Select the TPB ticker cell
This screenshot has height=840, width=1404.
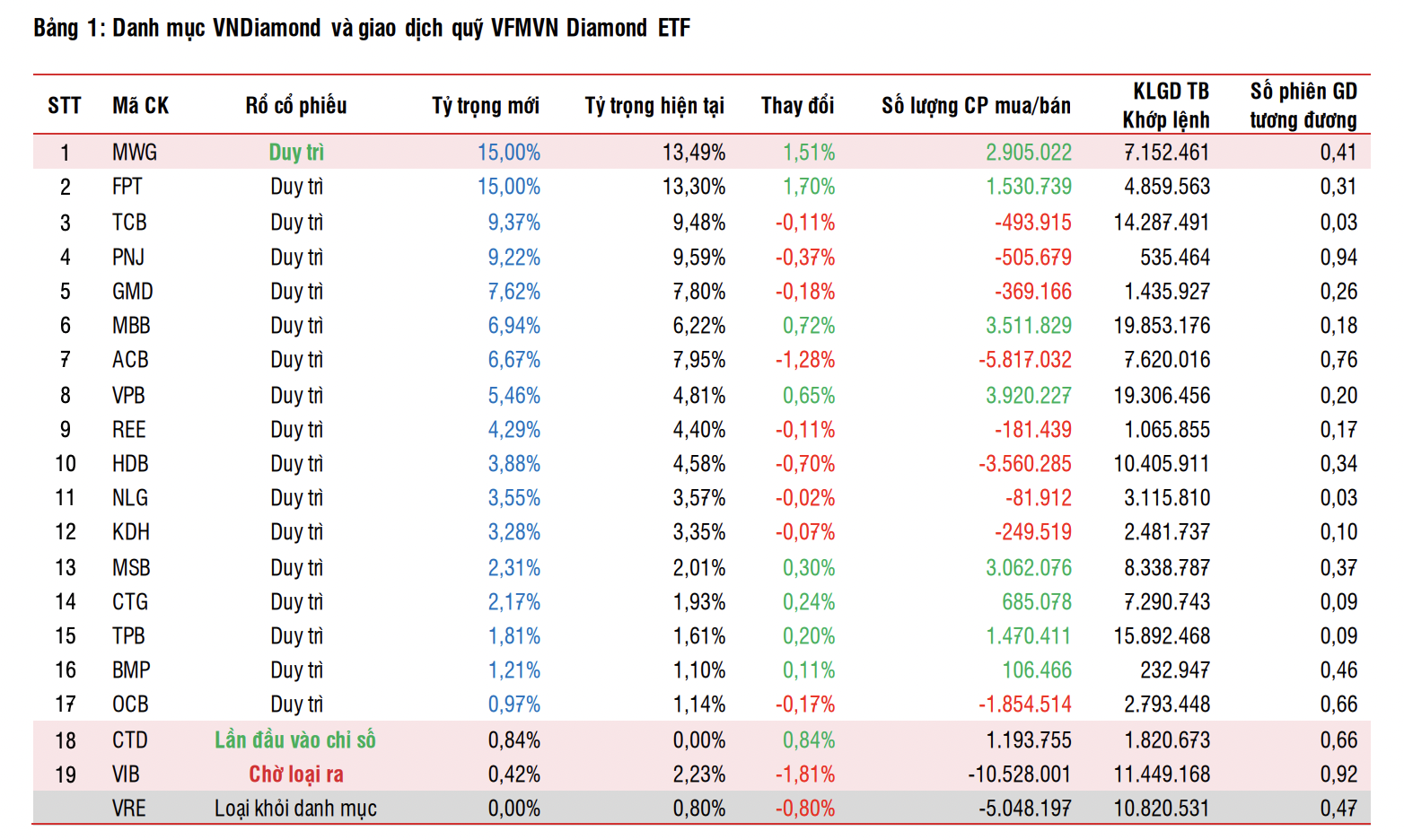pos(128,636)
